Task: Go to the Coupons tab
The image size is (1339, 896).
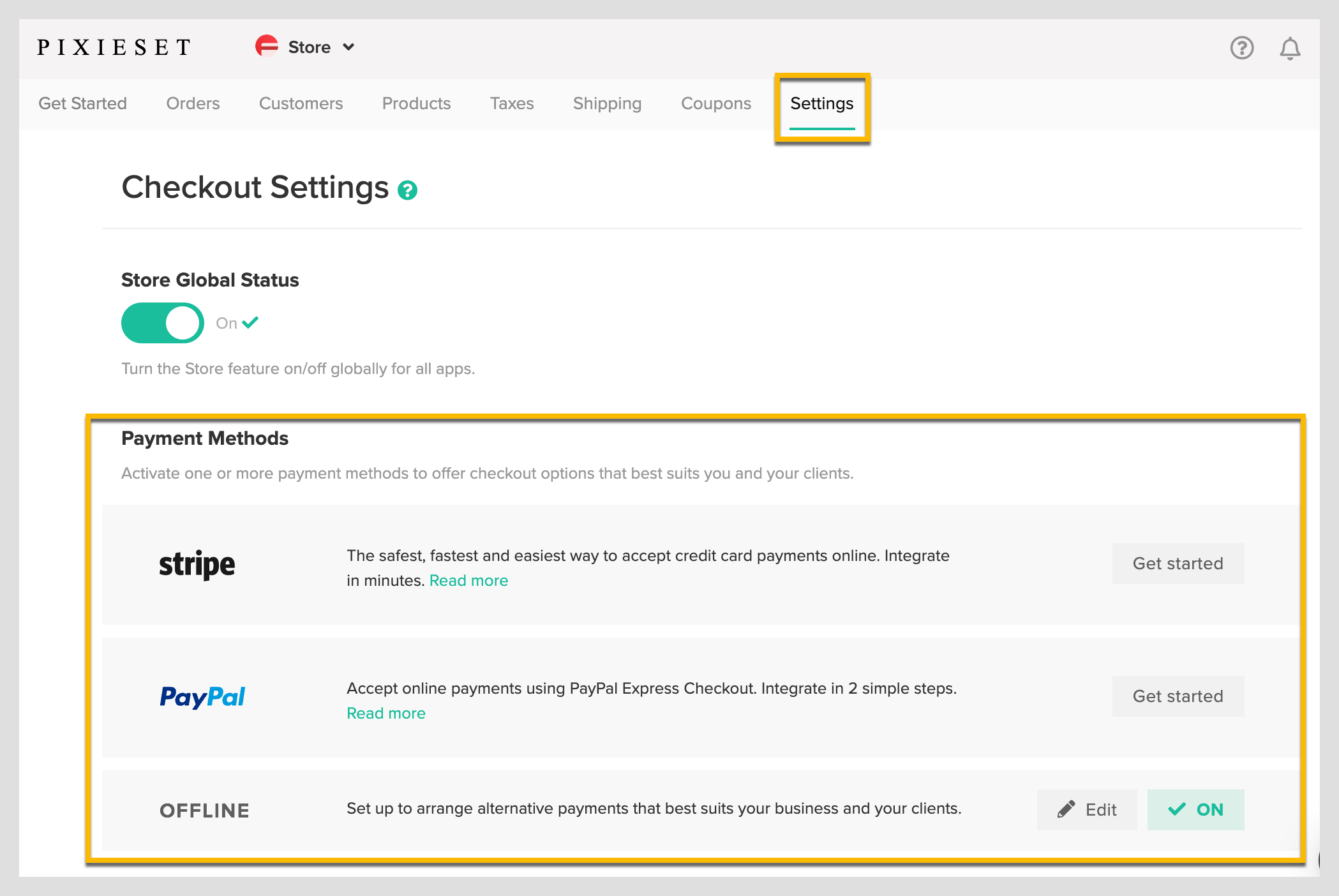Action: (715, 103)
